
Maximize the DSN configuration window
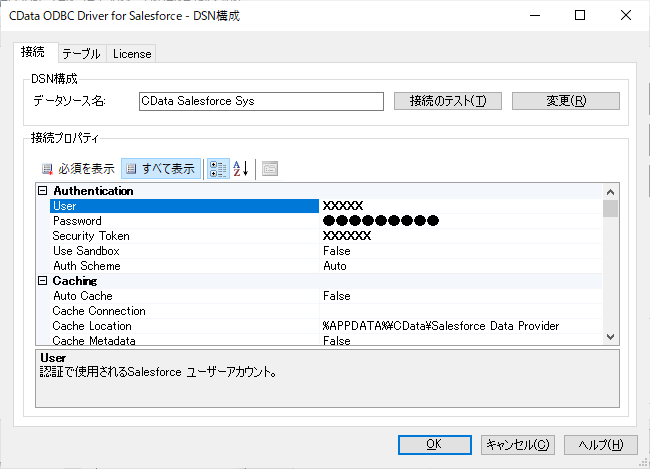[x=580, y=15]
